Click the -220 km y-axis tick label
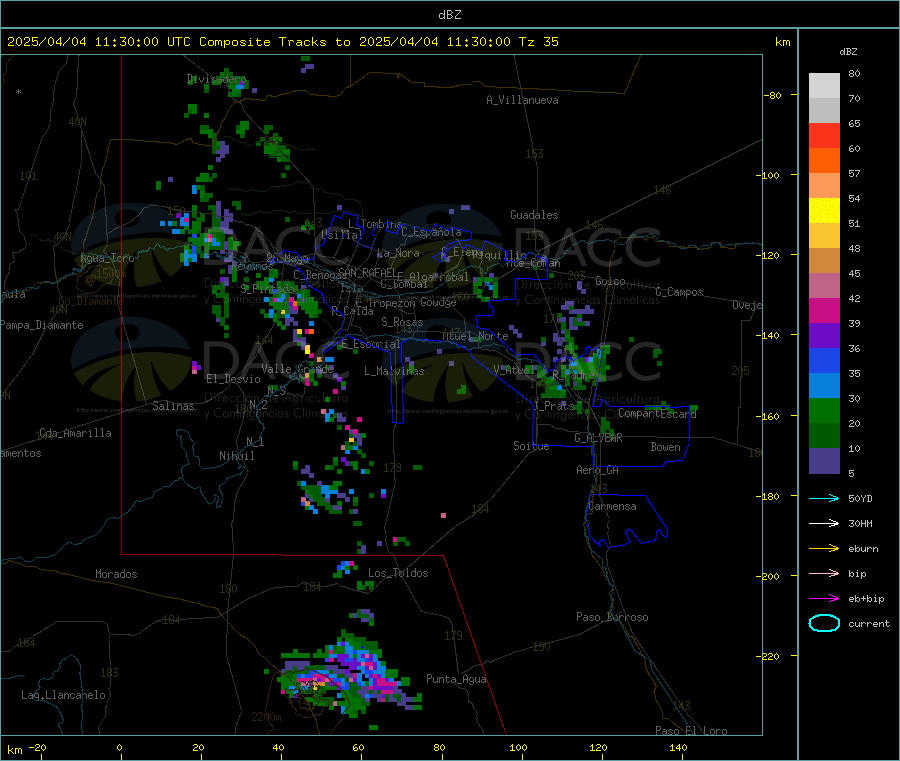 point(770,657)
